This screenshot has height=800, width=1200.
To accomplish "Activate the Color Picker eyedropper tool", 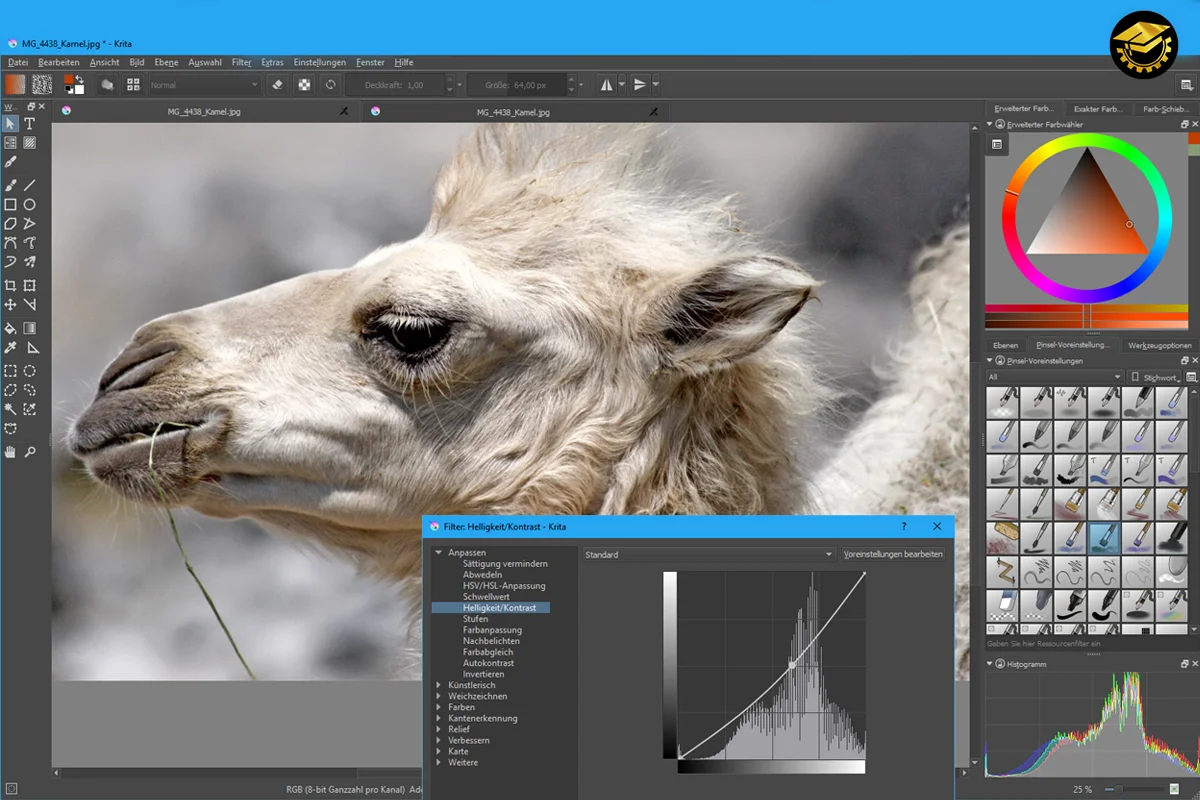I will click(x=10, y=348).
